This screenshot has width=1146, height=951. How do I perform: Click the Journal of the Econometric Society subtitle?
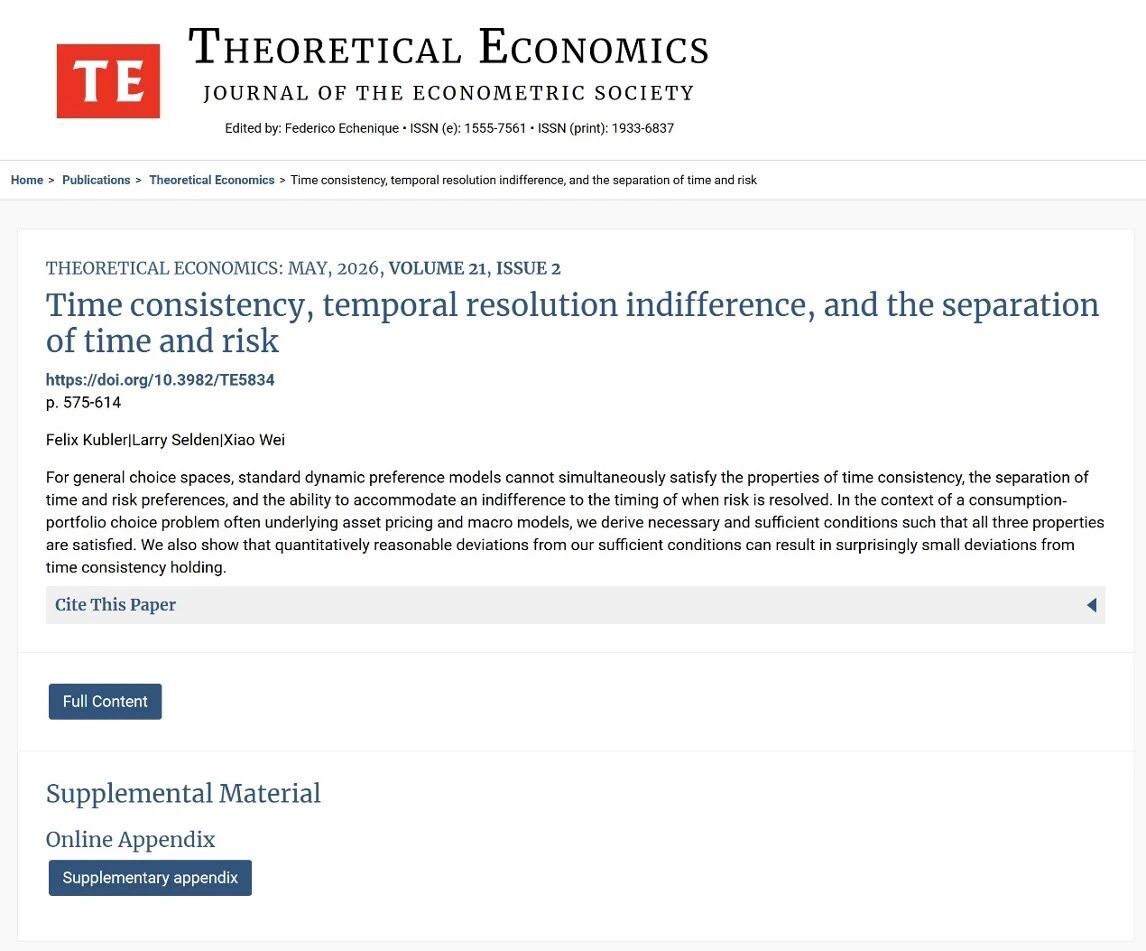[449, 94]
